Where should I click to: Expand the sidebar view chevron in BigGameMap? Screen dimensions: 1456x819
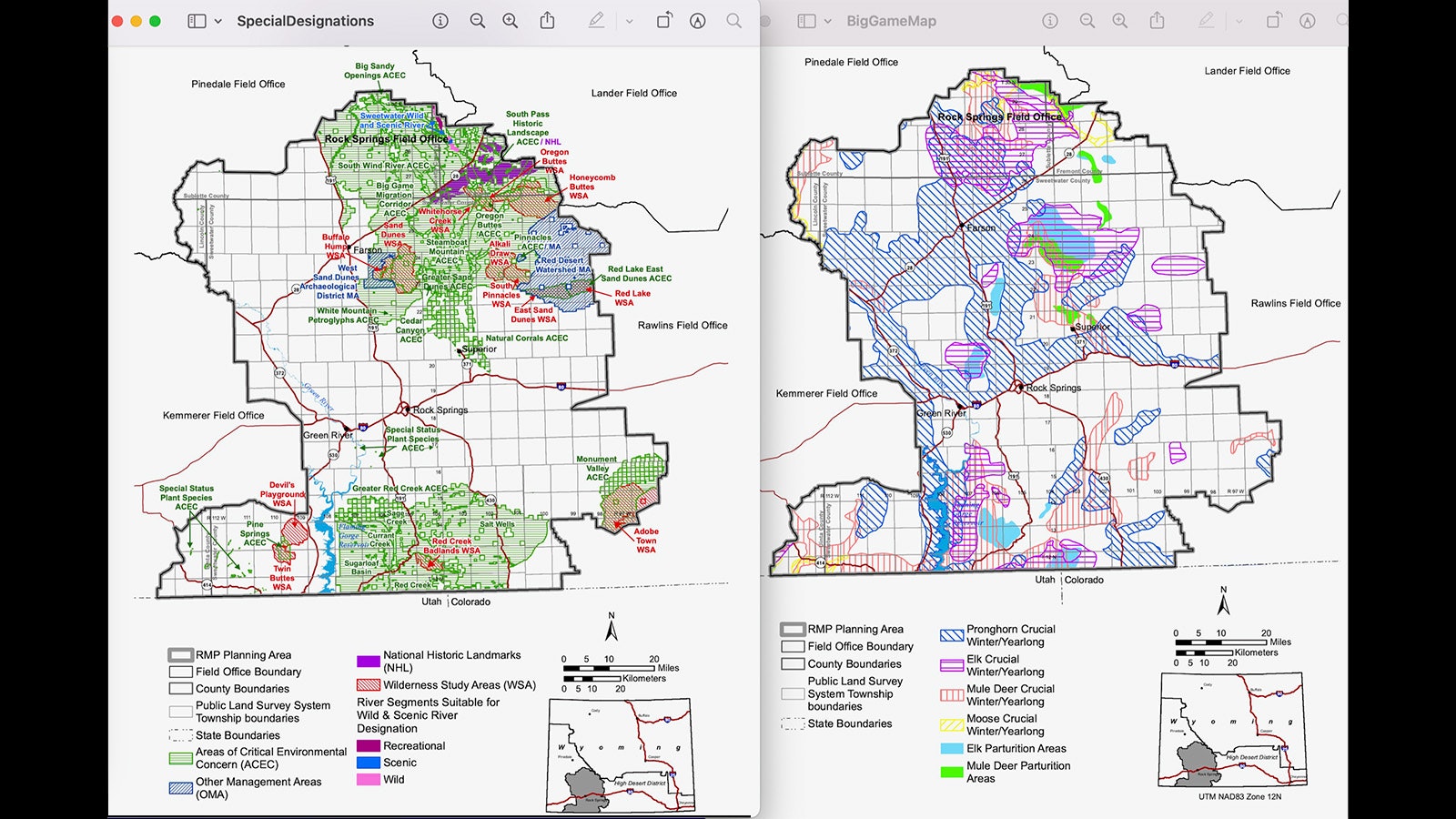coord(828,21)
